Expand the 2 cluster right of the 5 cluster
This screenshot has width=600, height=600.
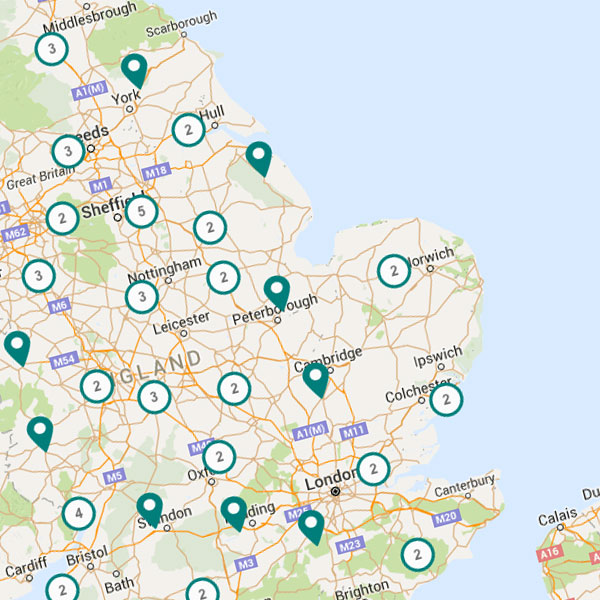210,228
